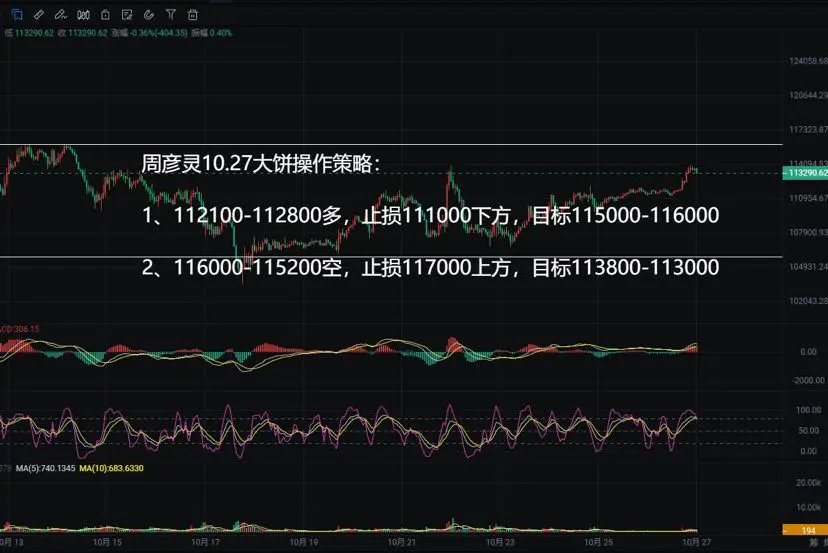Click the MACD indicator label
This screenshot has height=553, width=828.
coord(20,329)
